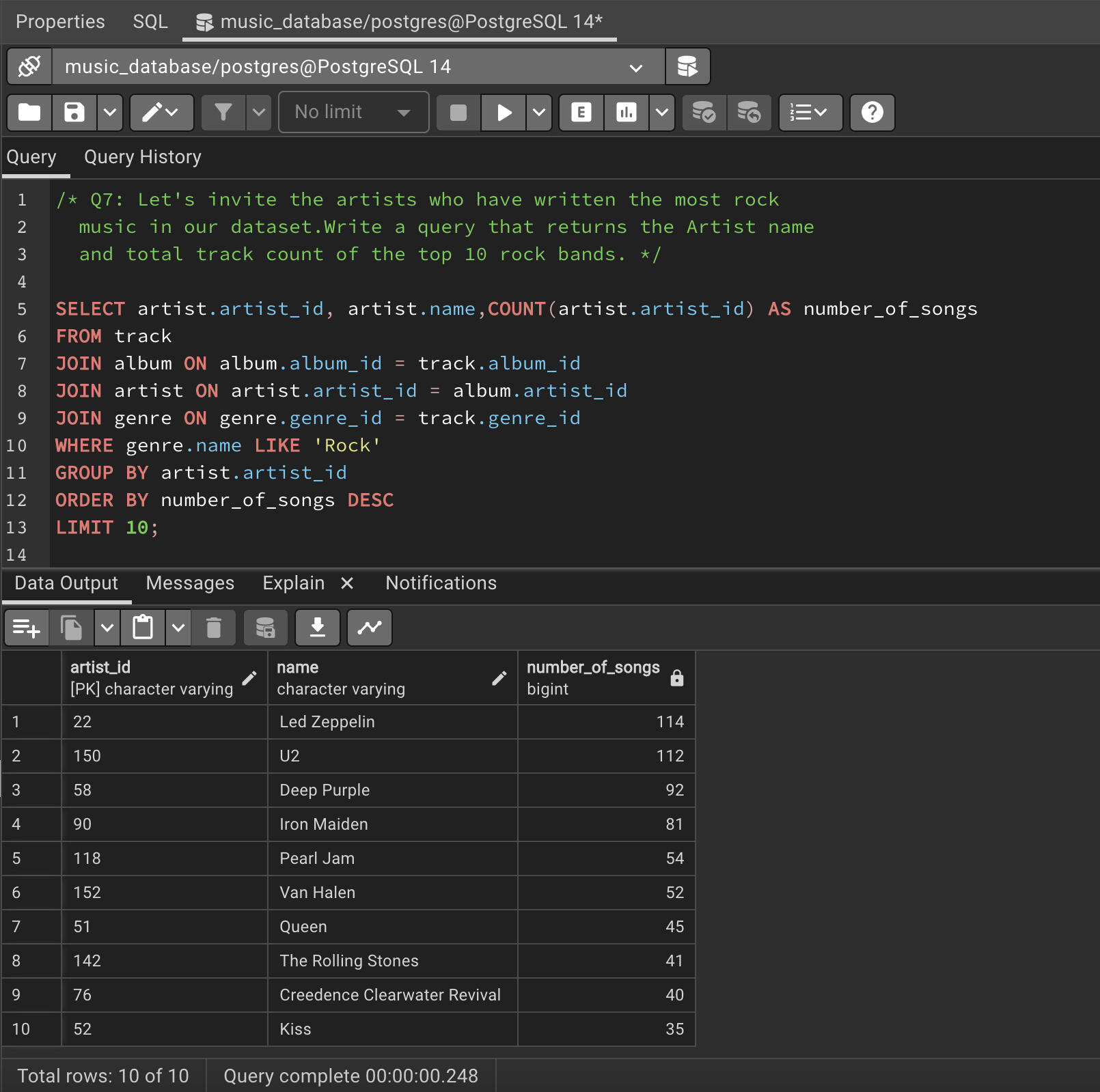Image resolution: width=1100 pixels, height=1092 pixels.
Task: Open the Edit pencil dropdown
Action: point(161,113)
